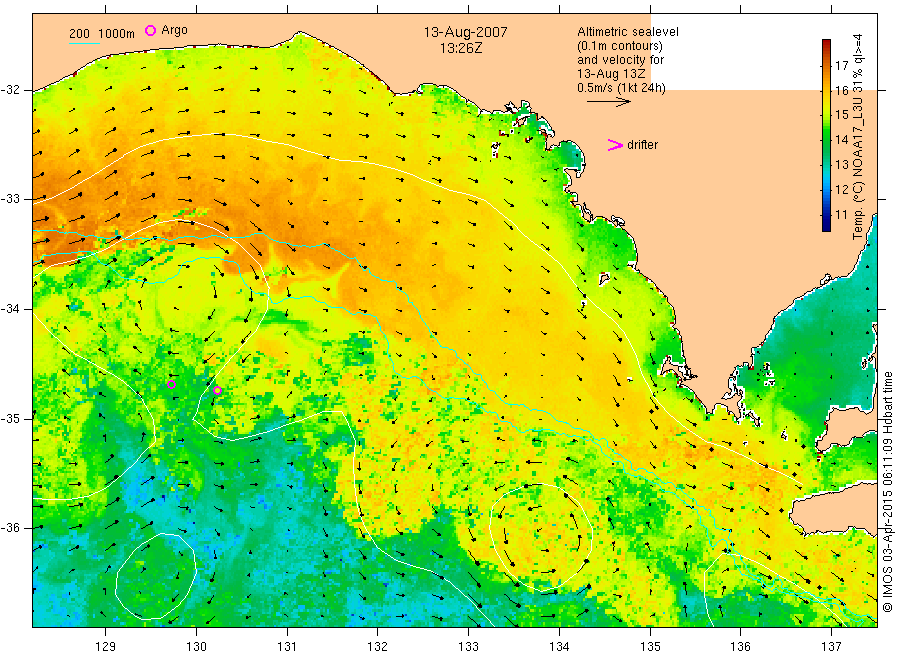Click the cyan isobath legend line
Image resolution: width=900 pixels, height=660 pixels.
coord(84,44)
